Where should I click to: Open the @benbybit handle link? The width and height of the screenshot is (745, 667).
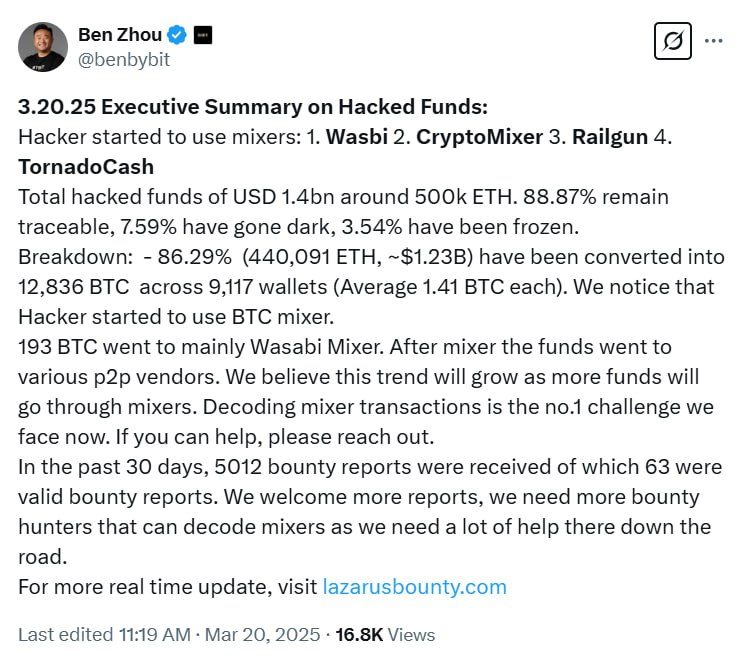124,60
